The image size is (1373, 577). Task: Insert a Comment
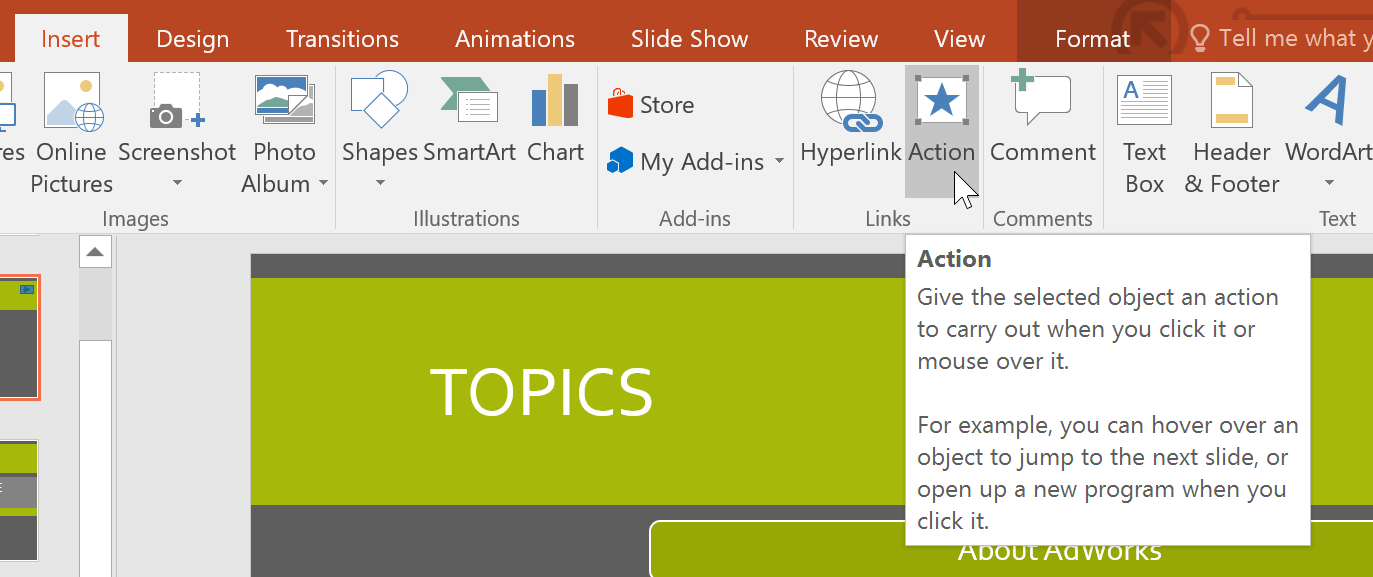pyautogui.click(x=1042, y=120)
